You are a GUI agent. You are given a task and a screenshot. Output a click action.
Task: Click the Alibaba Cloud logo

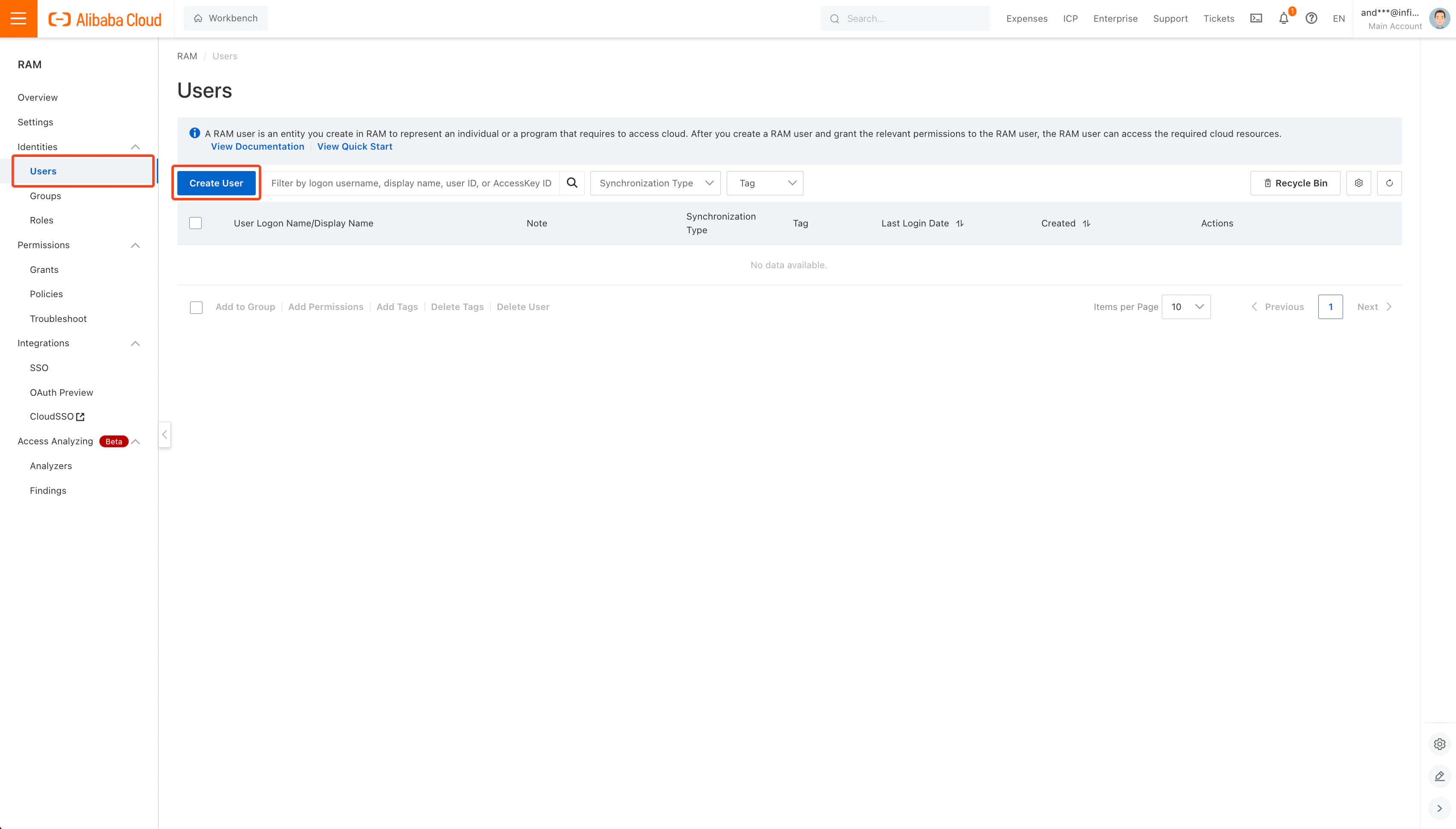click(x=105, y=19)
